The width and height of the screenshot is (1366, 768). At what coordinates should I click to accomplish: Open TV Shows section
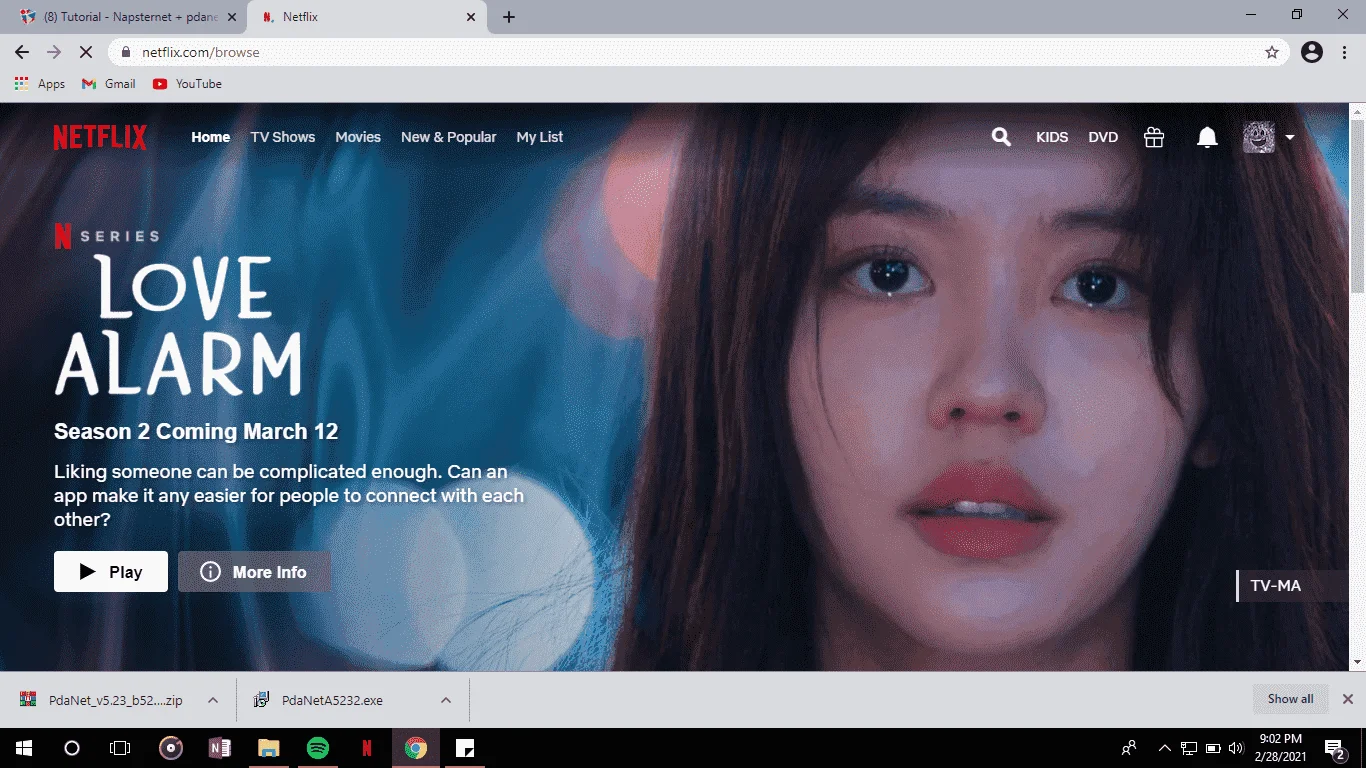pyautogui.click(x=283, y=137)
